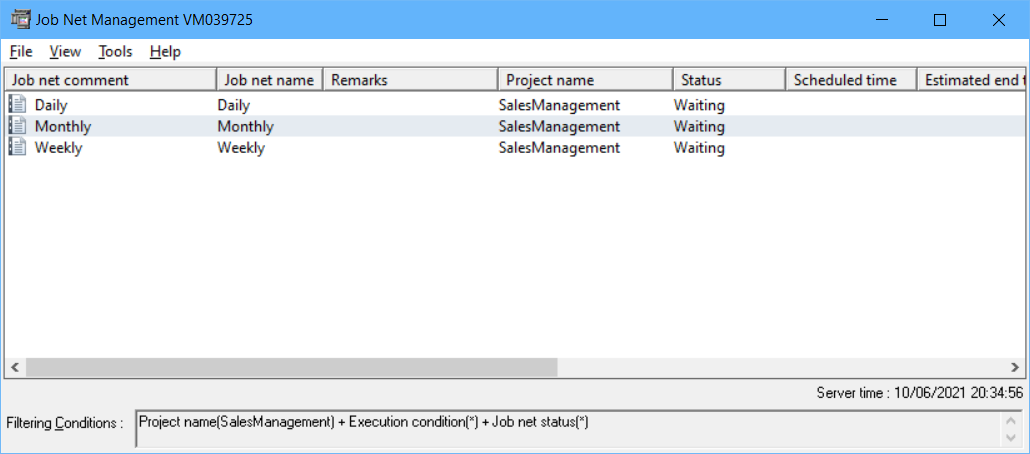Click the Monthly job net document icon

[x=17, y=126]
